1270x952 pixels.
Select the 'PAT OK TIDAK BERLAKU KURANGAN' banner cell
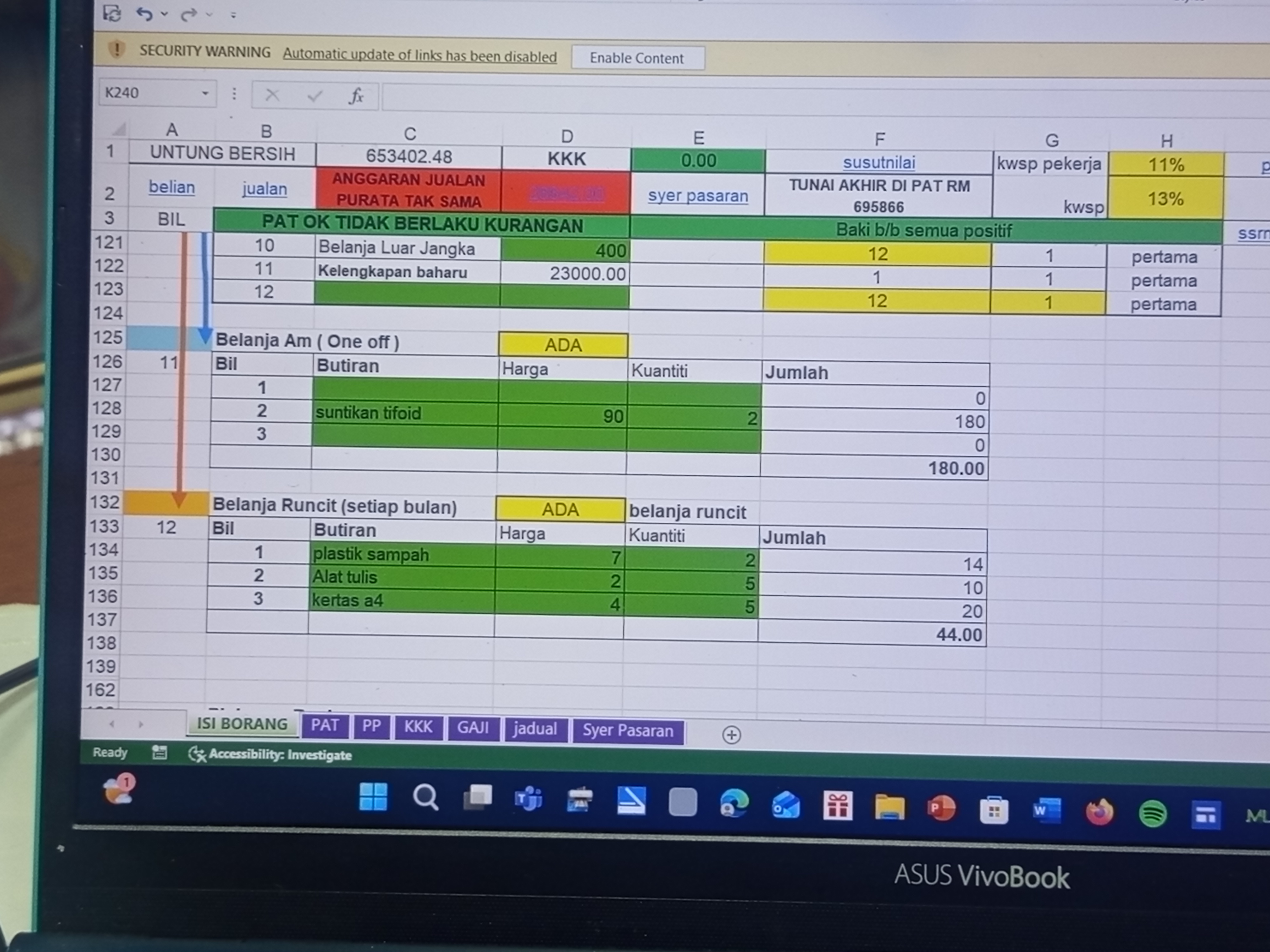[421, 224]
